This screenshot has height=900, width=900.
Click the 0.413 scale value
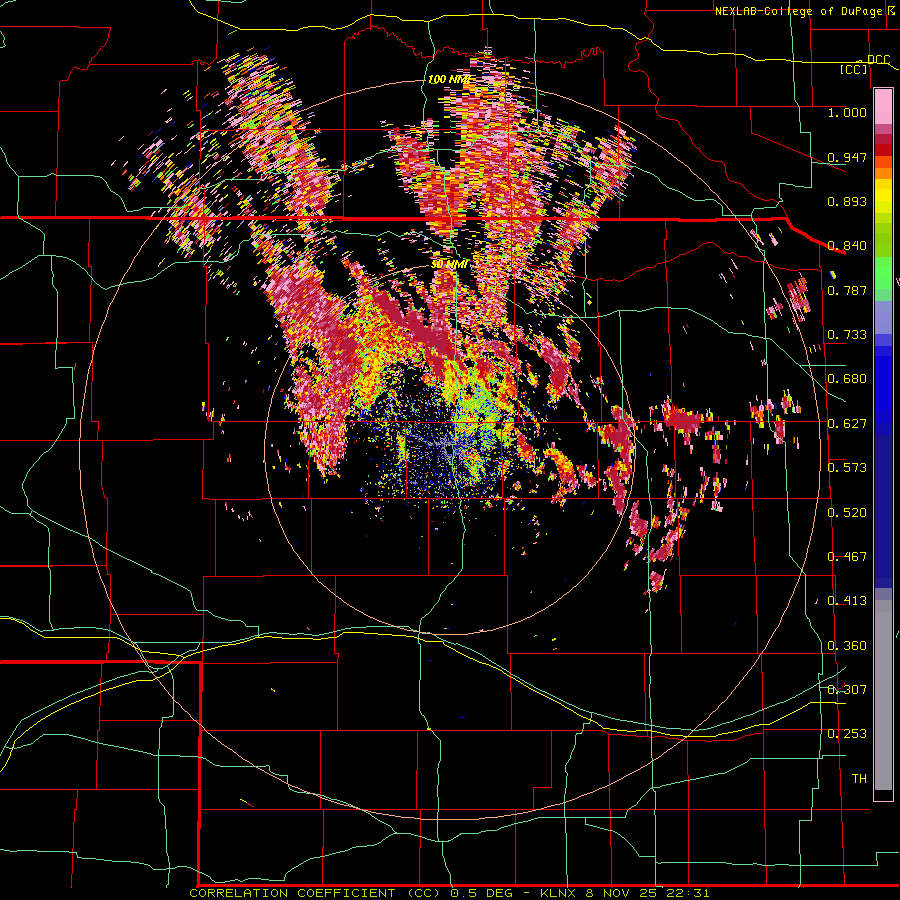click(847, 601)
